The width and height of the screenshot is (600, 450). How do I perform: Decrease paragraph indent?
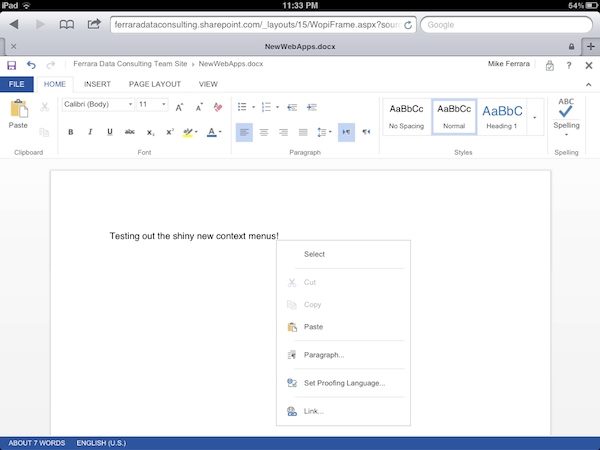292,108
